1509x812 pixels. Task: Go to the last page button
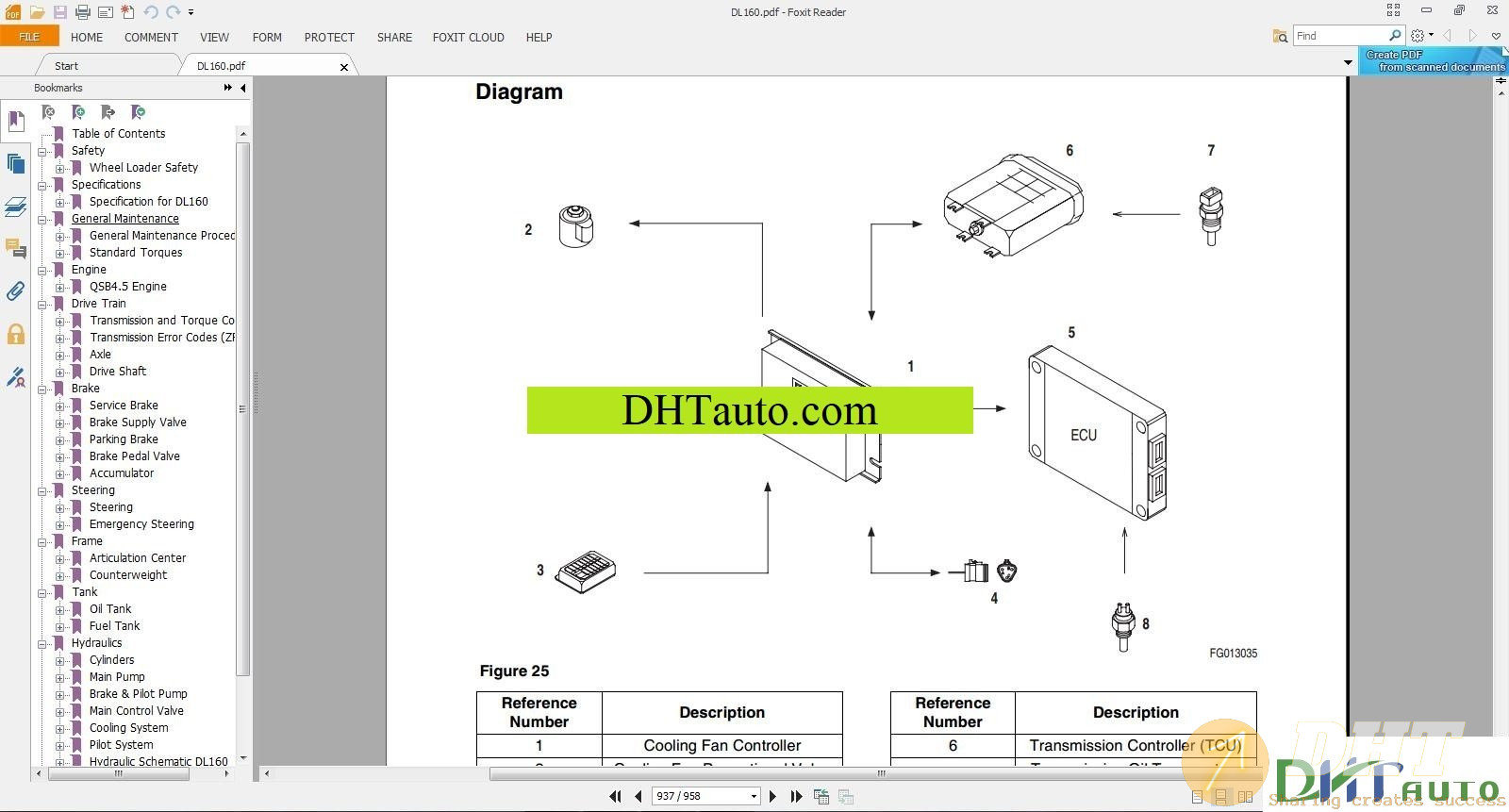pos(796,796)
